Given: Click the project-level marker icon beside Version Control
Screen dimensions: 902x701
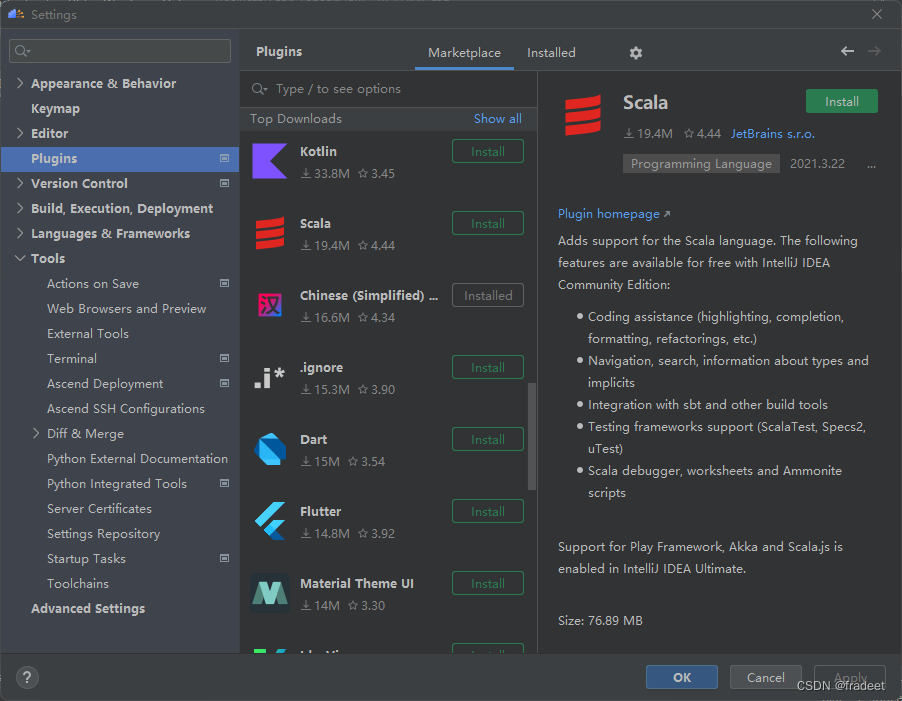Looking at the screenshot, I should coord(225,183).
